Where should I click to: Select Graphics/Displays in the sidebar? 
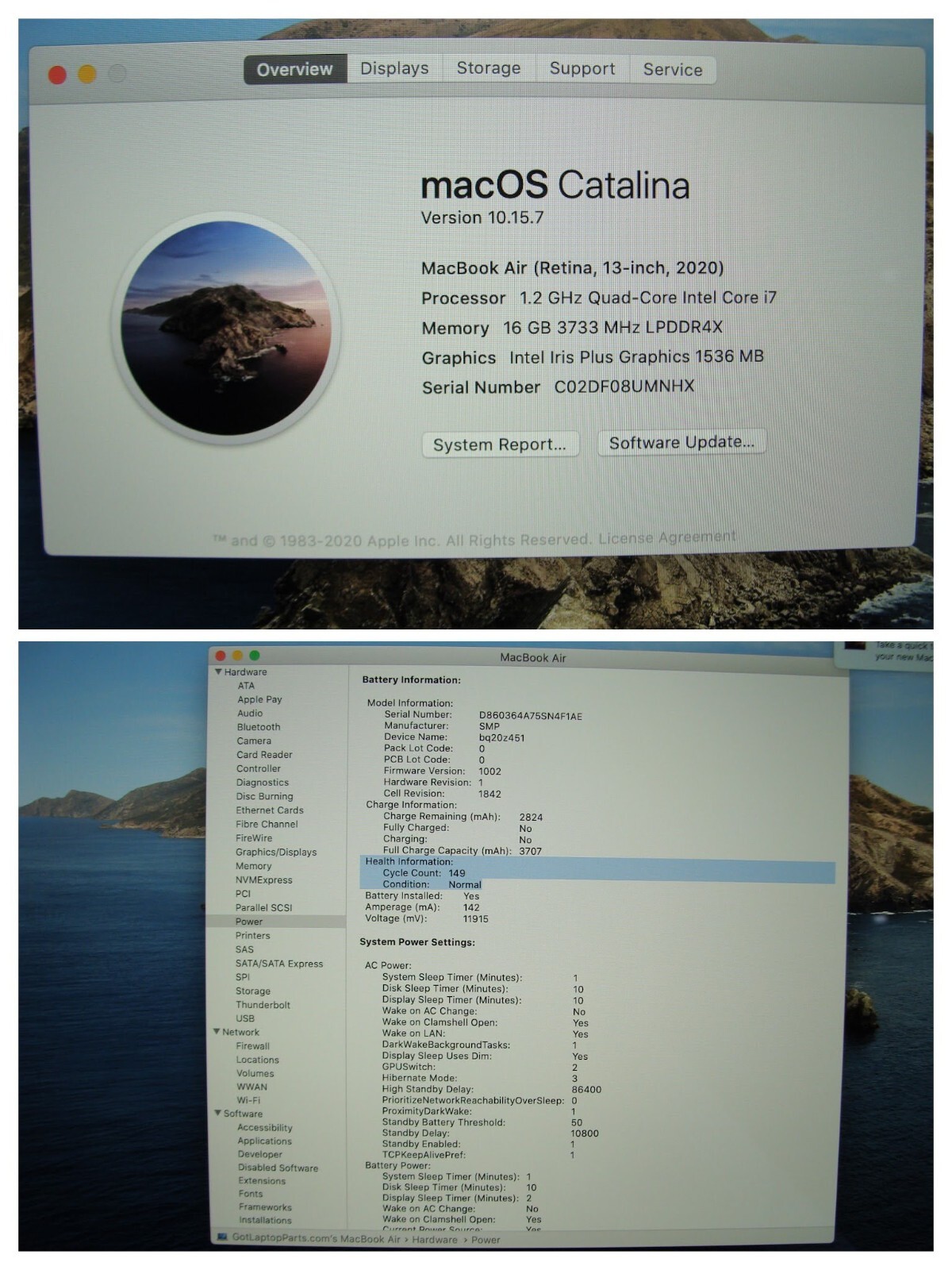pos(276,852)
